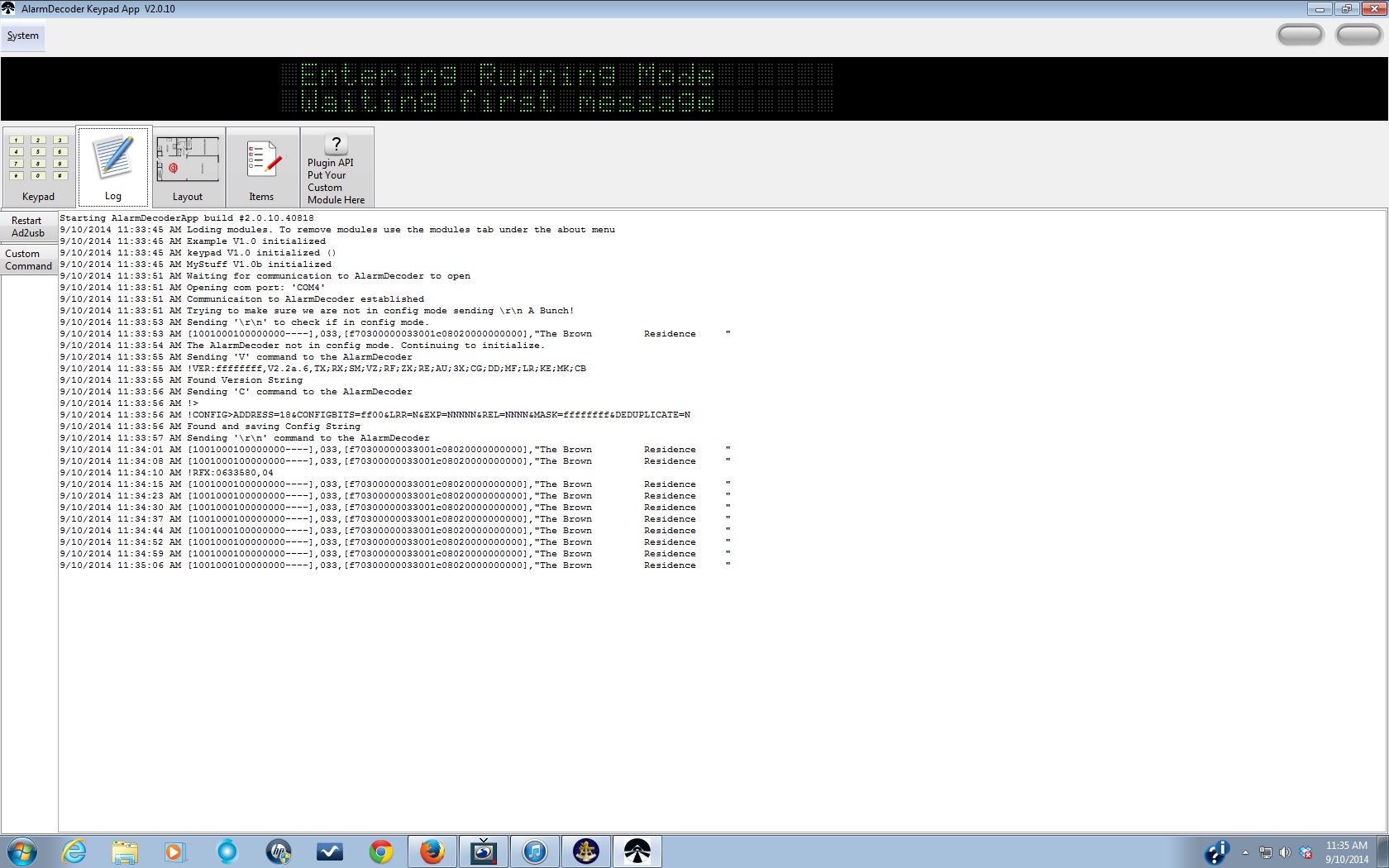Open the Keypad tab with number grid icon

click(38, 166)
